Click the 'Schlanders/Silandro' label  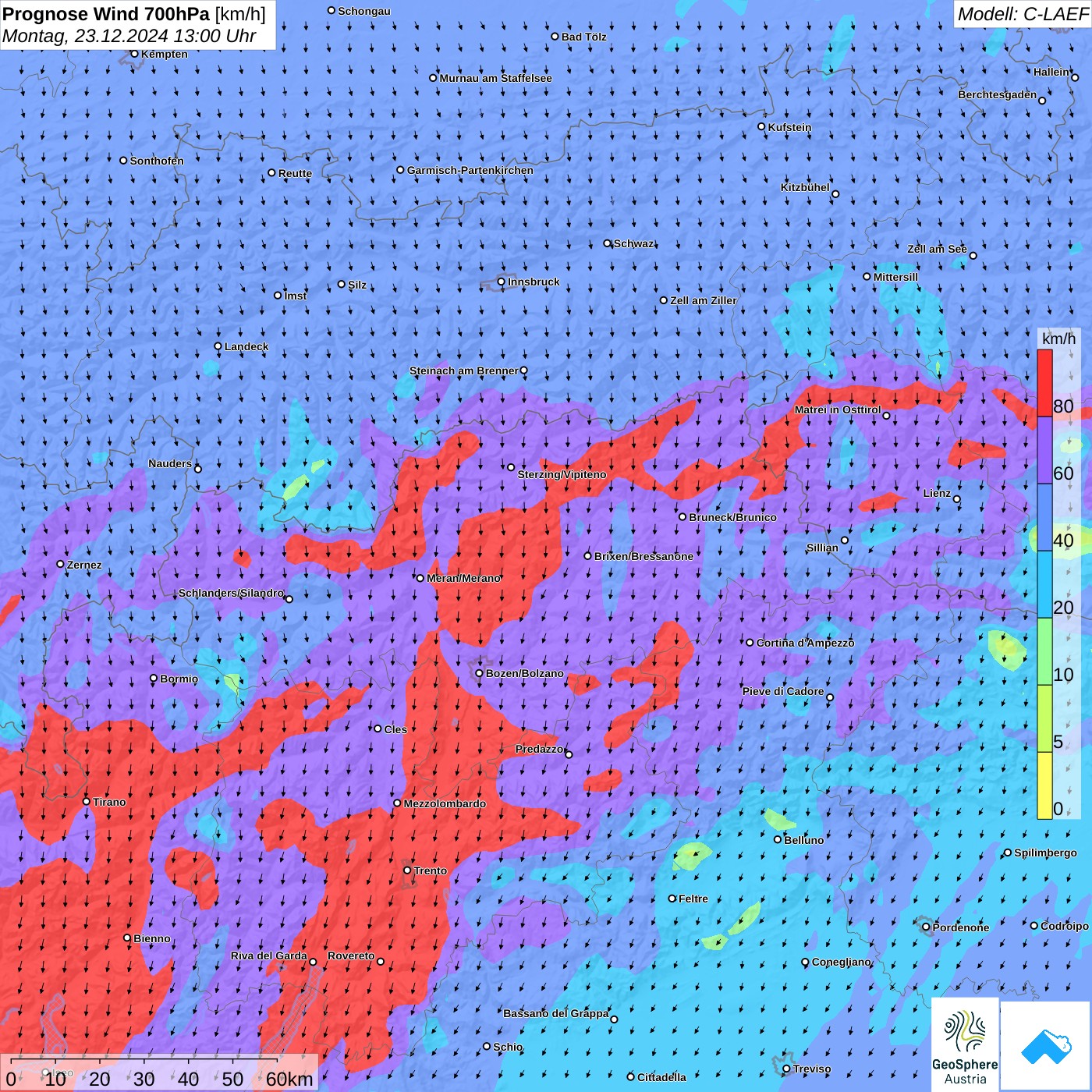click(232, 593)
